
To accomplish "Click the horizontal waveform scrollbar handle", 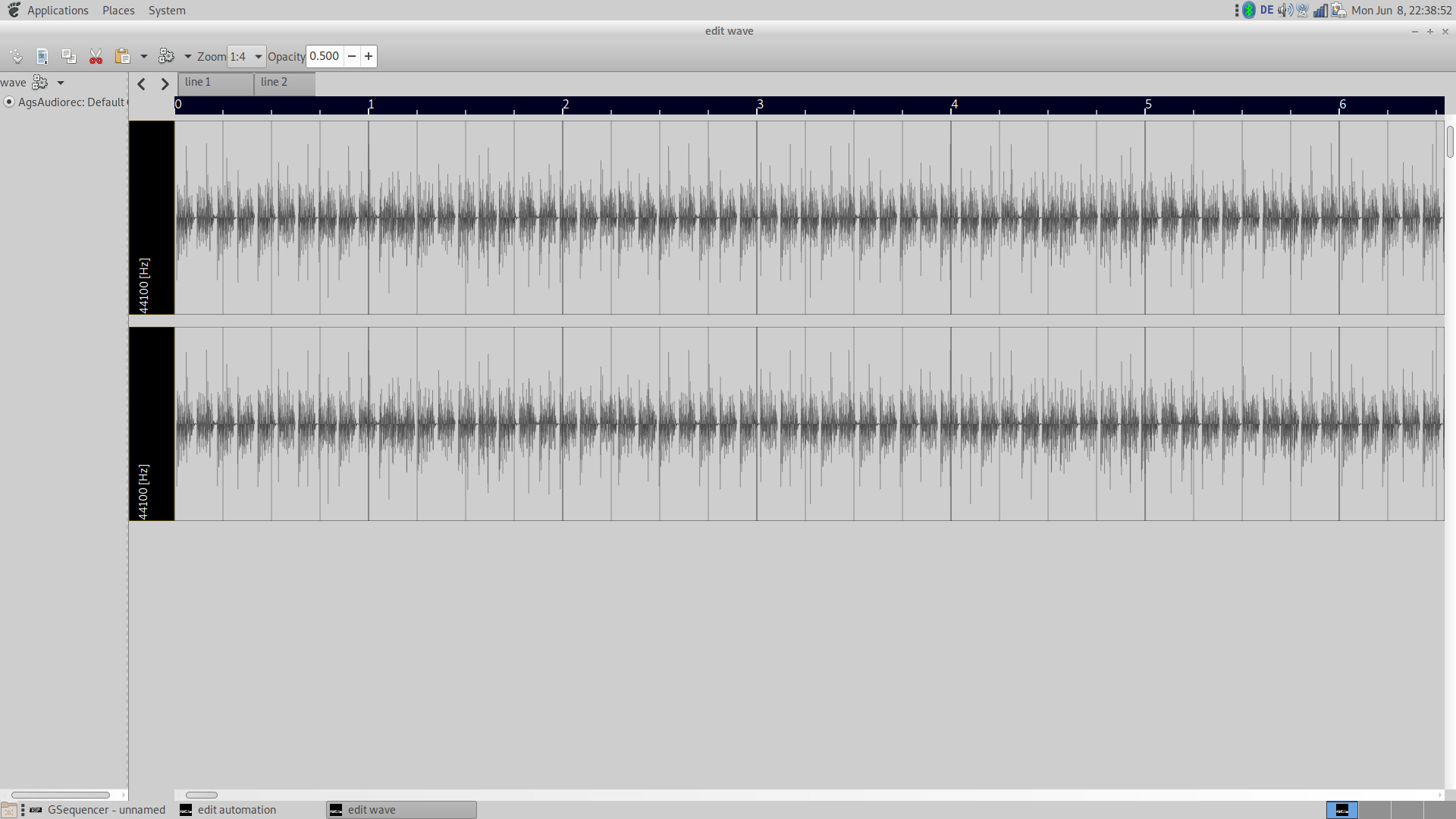I will (202, 795).
